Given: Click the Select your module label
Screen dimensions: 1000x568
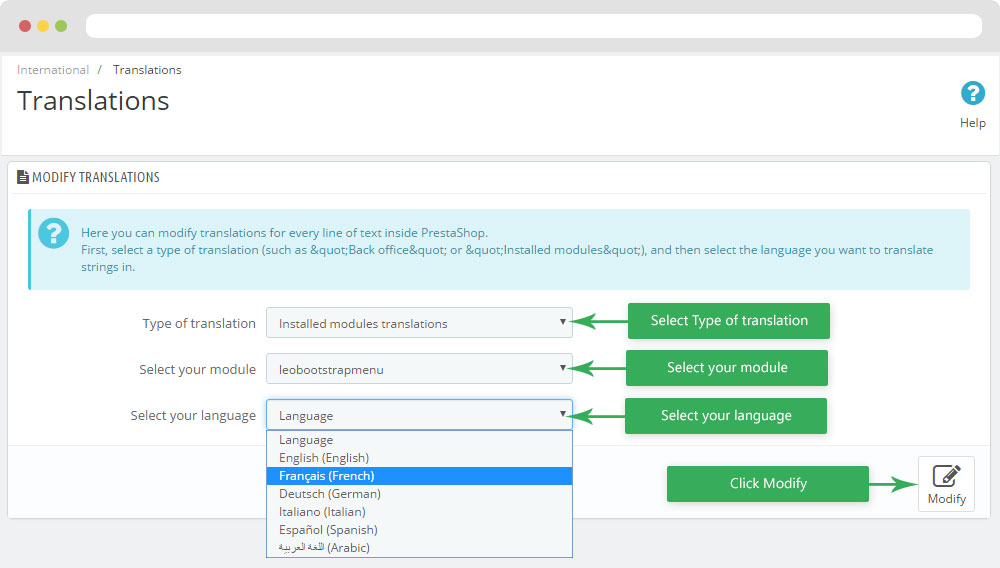Looking at the screenshot, I should tap(198, 370).
